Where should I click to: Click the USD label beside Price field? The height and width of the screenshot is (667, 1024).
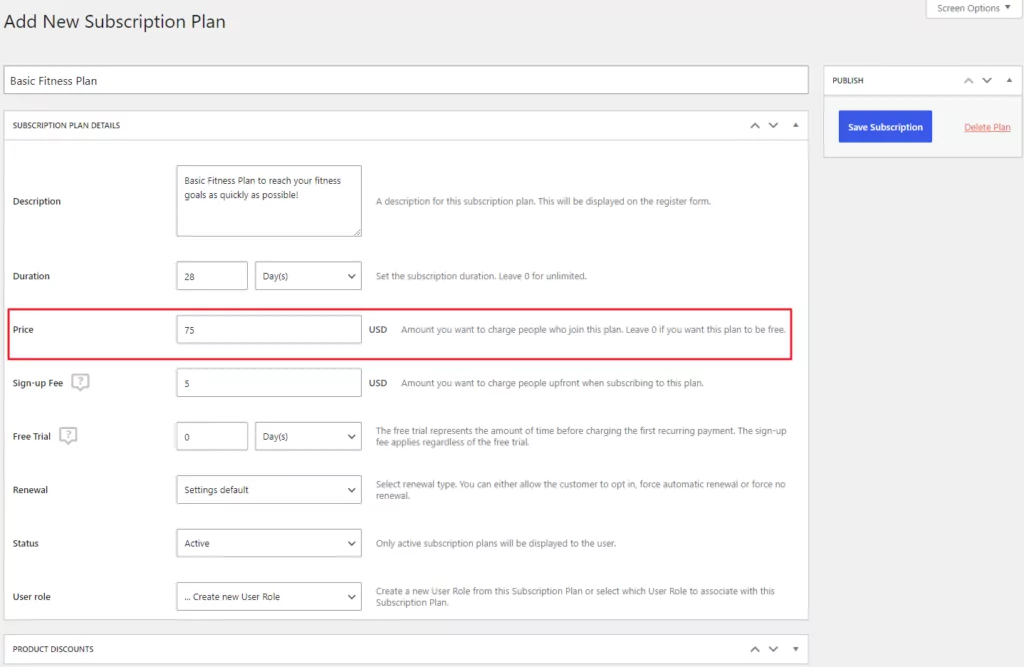pos(377,329)
